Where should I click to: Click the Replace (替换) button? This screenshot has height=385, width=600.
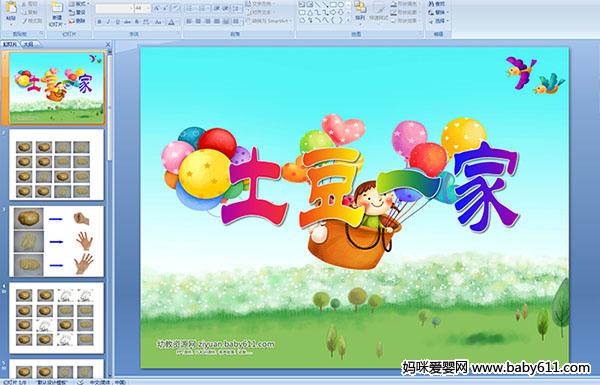coord(437,13)
